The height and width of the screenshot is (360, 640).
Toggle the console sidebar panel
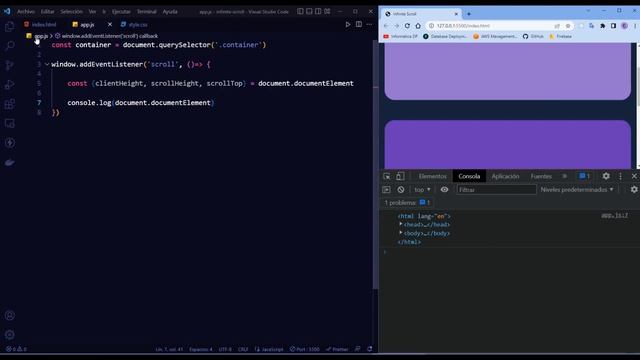click(x=386, y=190)
